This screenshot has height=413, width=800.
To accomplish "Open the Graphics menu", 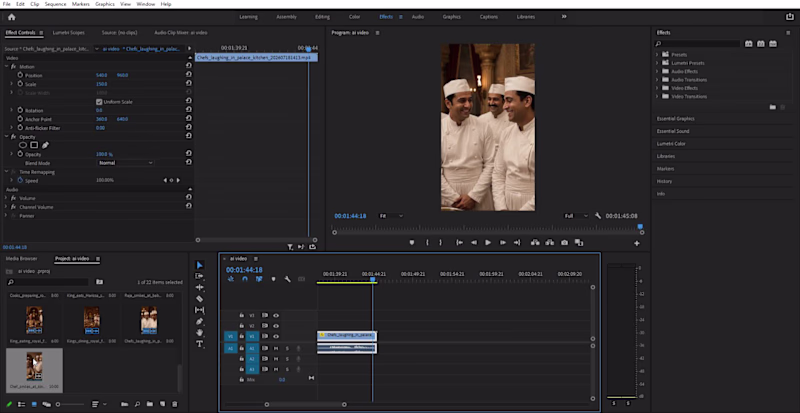I will 105,4.
